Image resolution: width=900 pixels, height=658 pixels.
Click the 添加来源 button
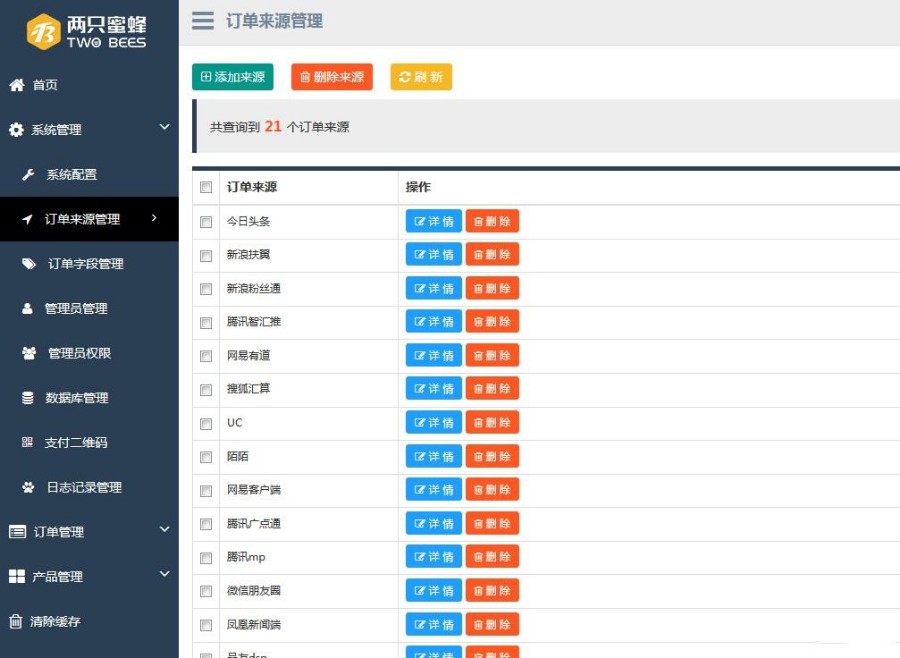click(231, 75)
